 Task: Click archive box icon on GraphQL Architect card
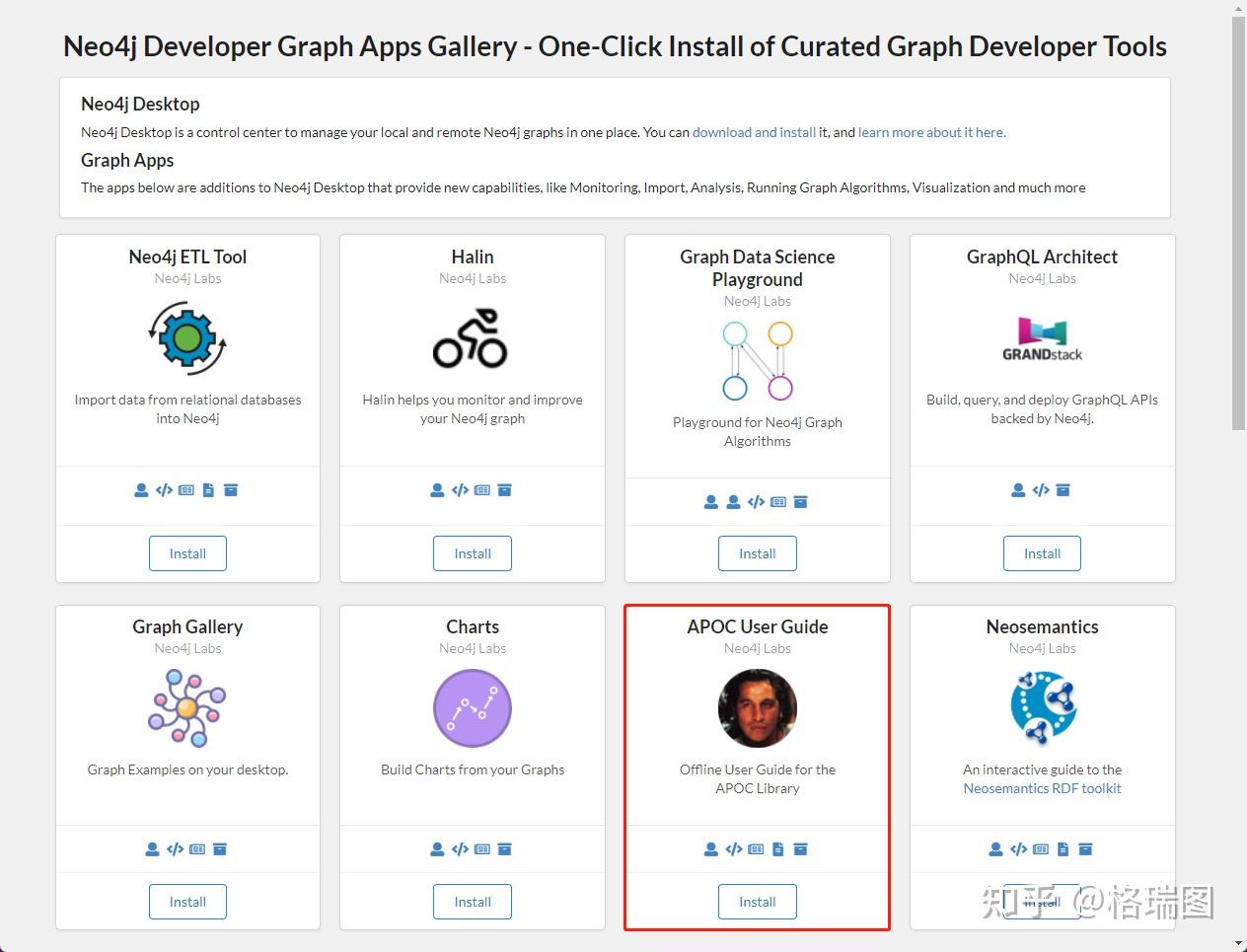[x=1063, y=490]
